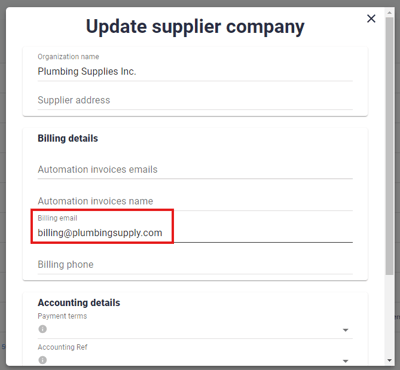This screenshot has height=370, width=400.
Task: Click the scrollbar track below the thumb
Action: tap(389, 316)
